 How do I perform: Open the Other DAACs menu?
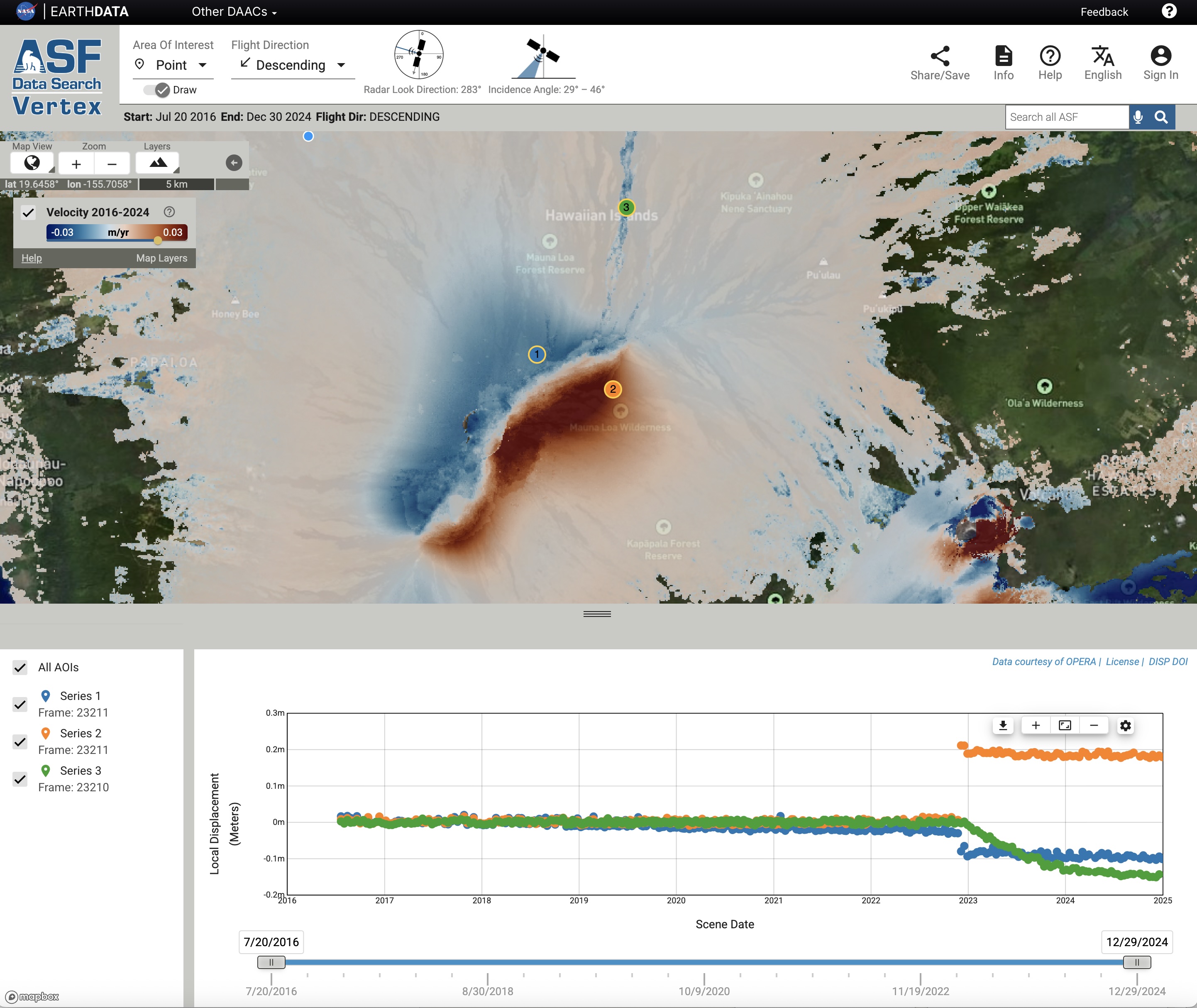pyautogui.click(x=232, y=12)
